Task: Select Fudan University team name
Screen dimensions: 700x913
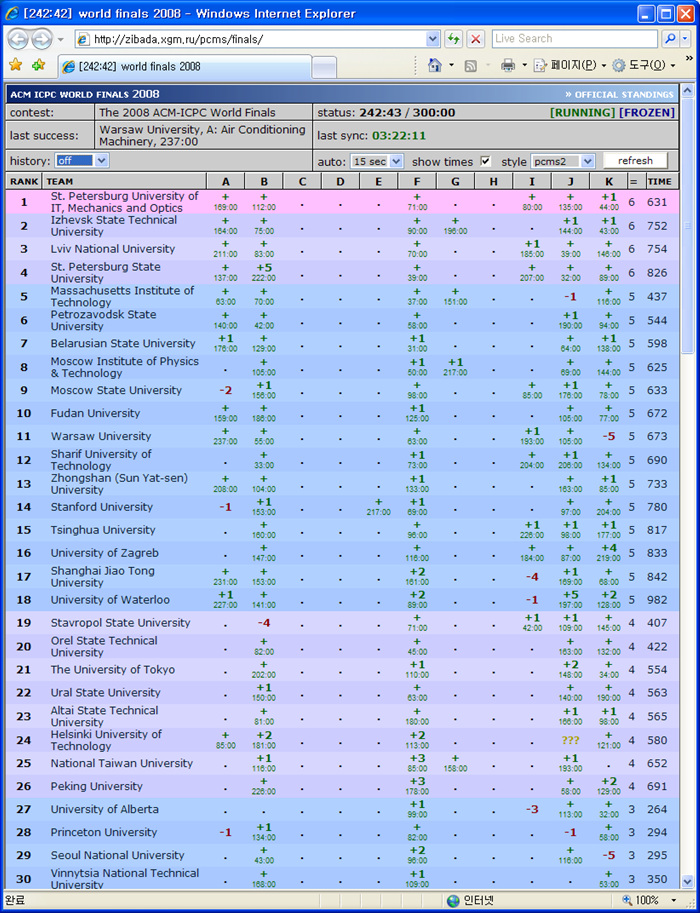Action: (95, 413)
